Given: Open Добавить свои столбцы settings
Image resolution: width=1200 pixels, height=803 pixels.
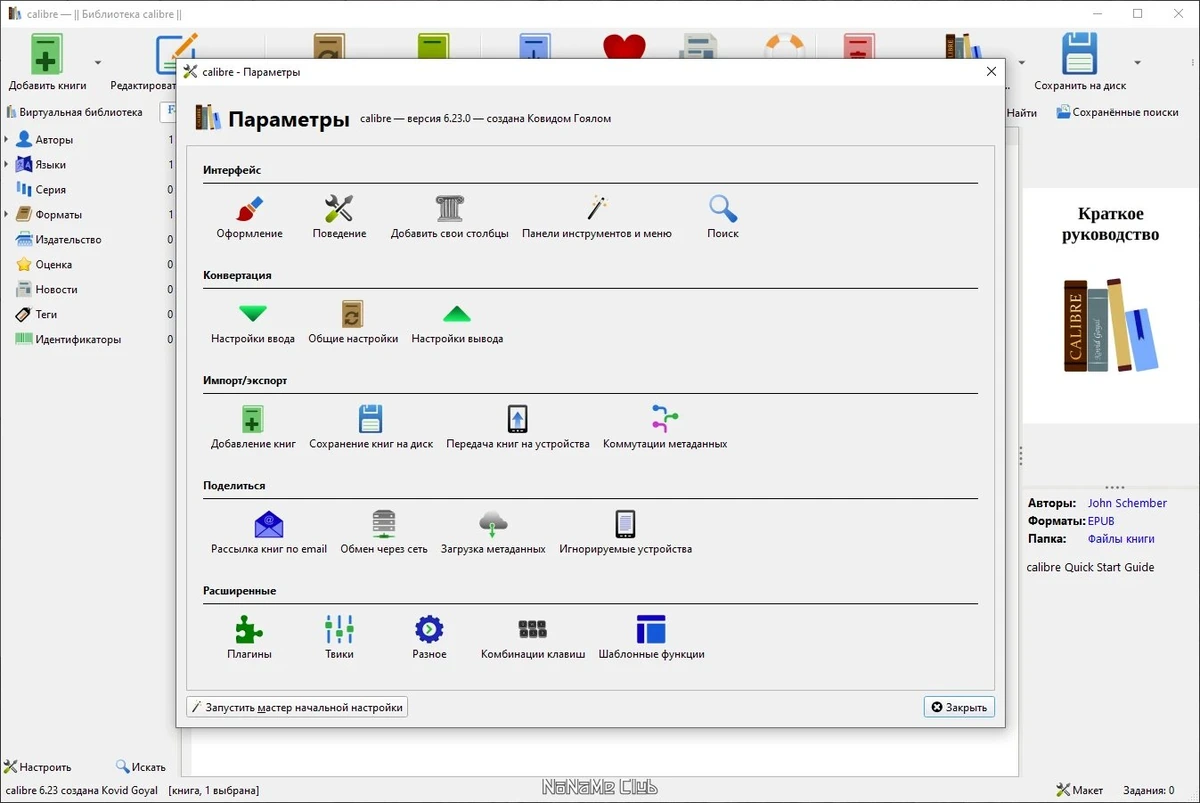Looking at the screenshot, I should 450,217.
